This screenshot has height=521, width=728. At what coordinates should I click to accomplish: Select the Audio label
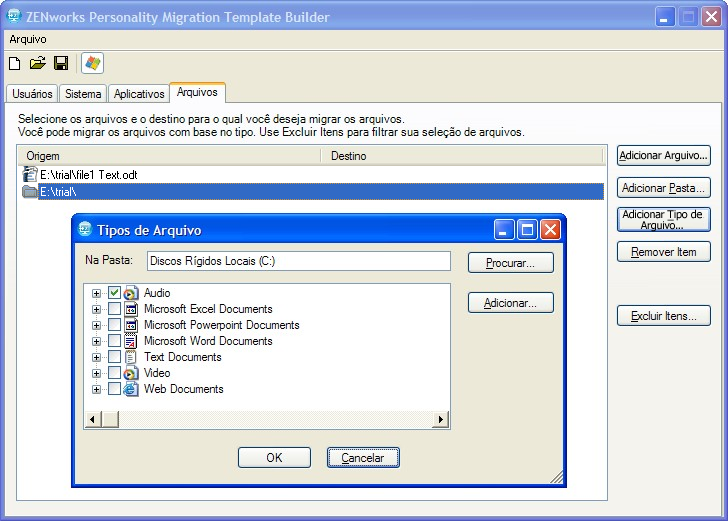click(x=157, y=293)
